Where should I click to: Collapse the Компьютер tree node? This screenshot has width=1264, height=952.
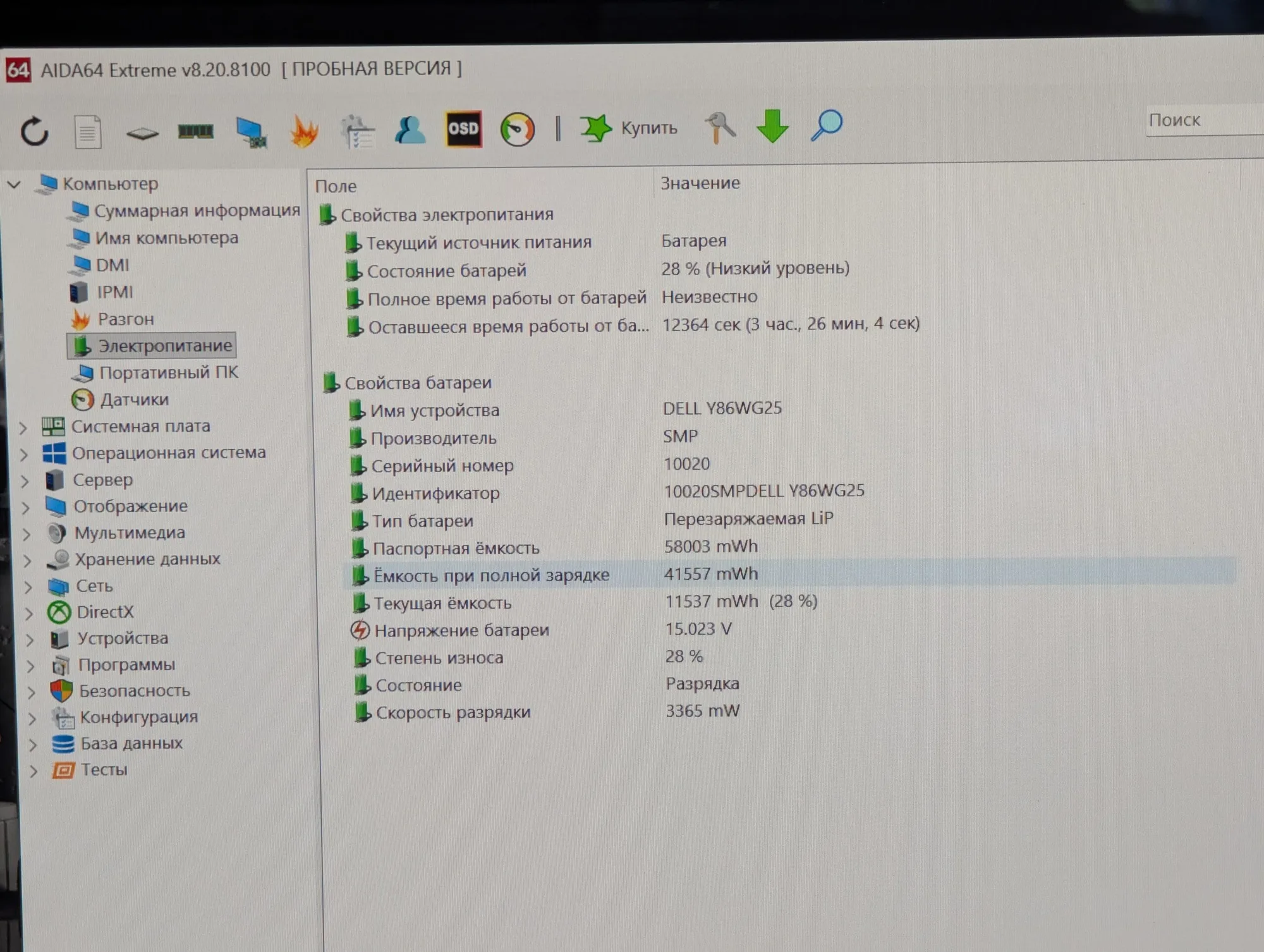coord(14,185)
